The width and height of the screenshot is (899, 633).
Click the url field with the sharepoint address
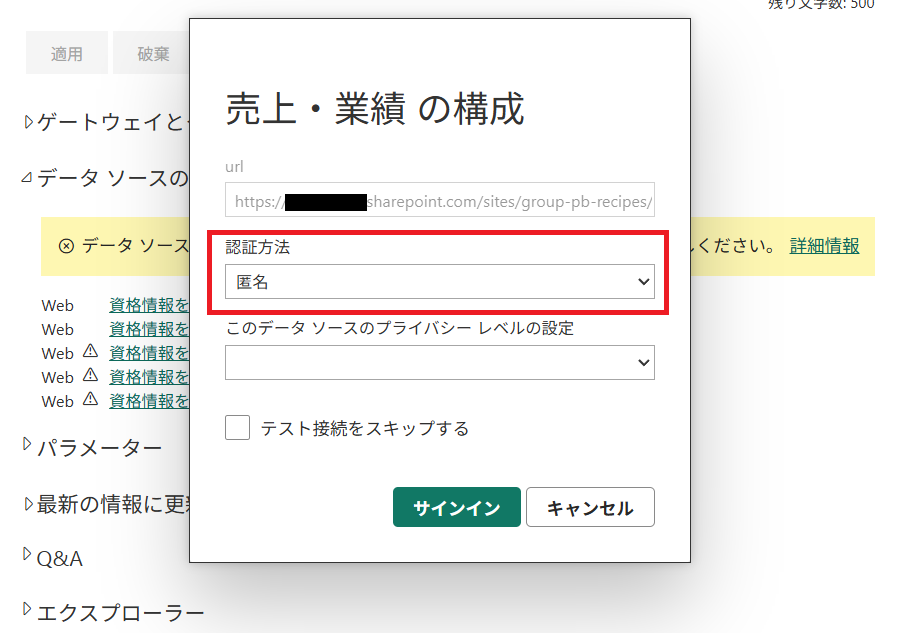tap(440, 202)
